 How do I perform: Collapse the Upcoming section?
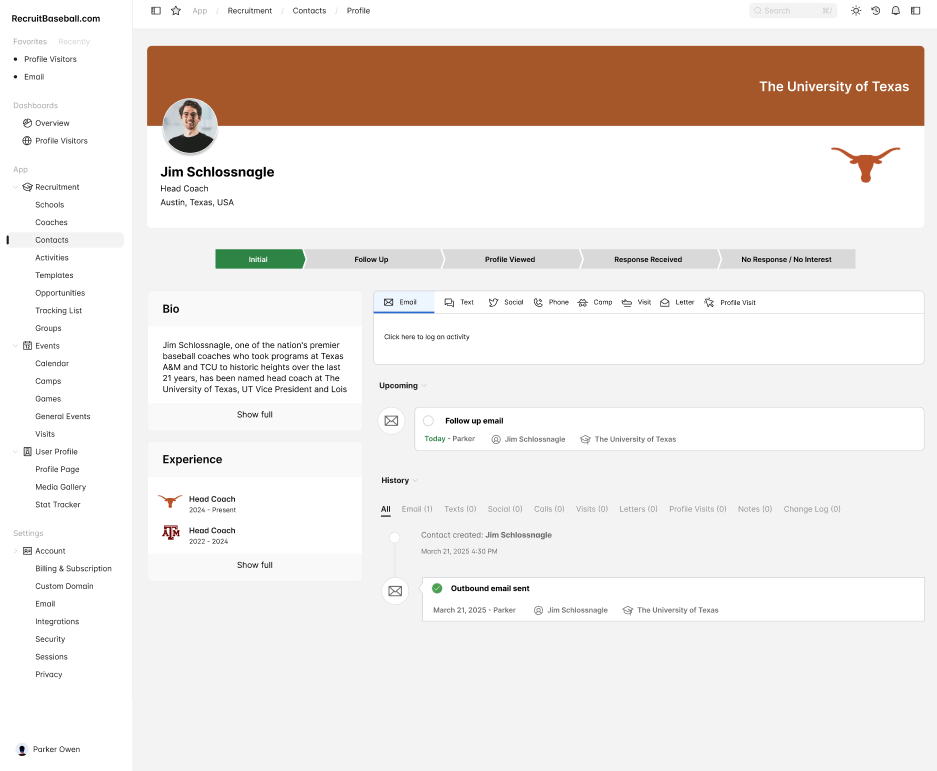point(424,386)
